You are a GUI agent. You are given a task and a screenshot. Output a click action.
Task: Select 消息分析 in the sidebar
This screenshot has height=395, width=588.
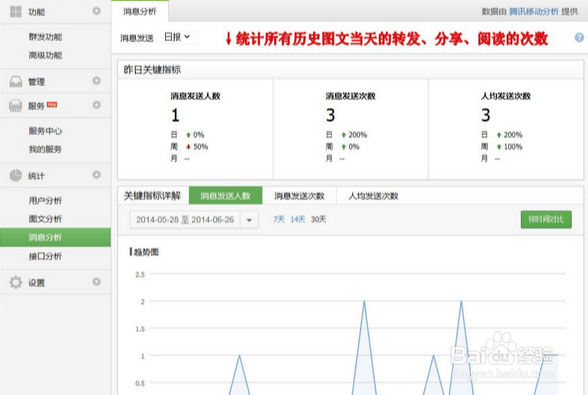coord(56,237)
